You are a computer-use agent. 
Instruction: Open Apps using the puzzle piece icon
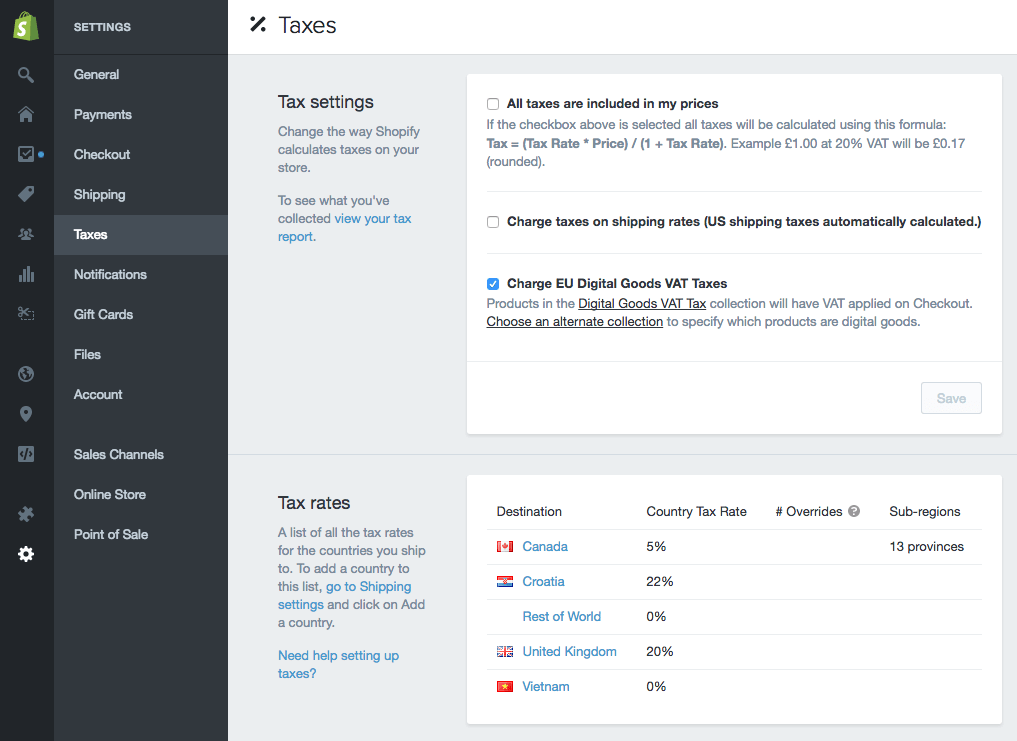coord(26,514)
